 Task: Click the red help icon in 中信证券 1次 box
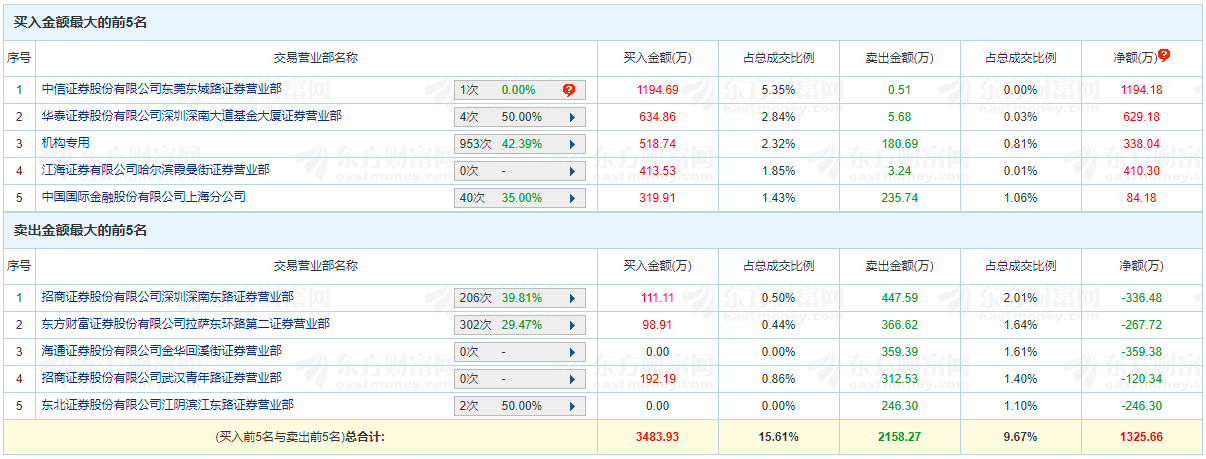tap(569, 90)
